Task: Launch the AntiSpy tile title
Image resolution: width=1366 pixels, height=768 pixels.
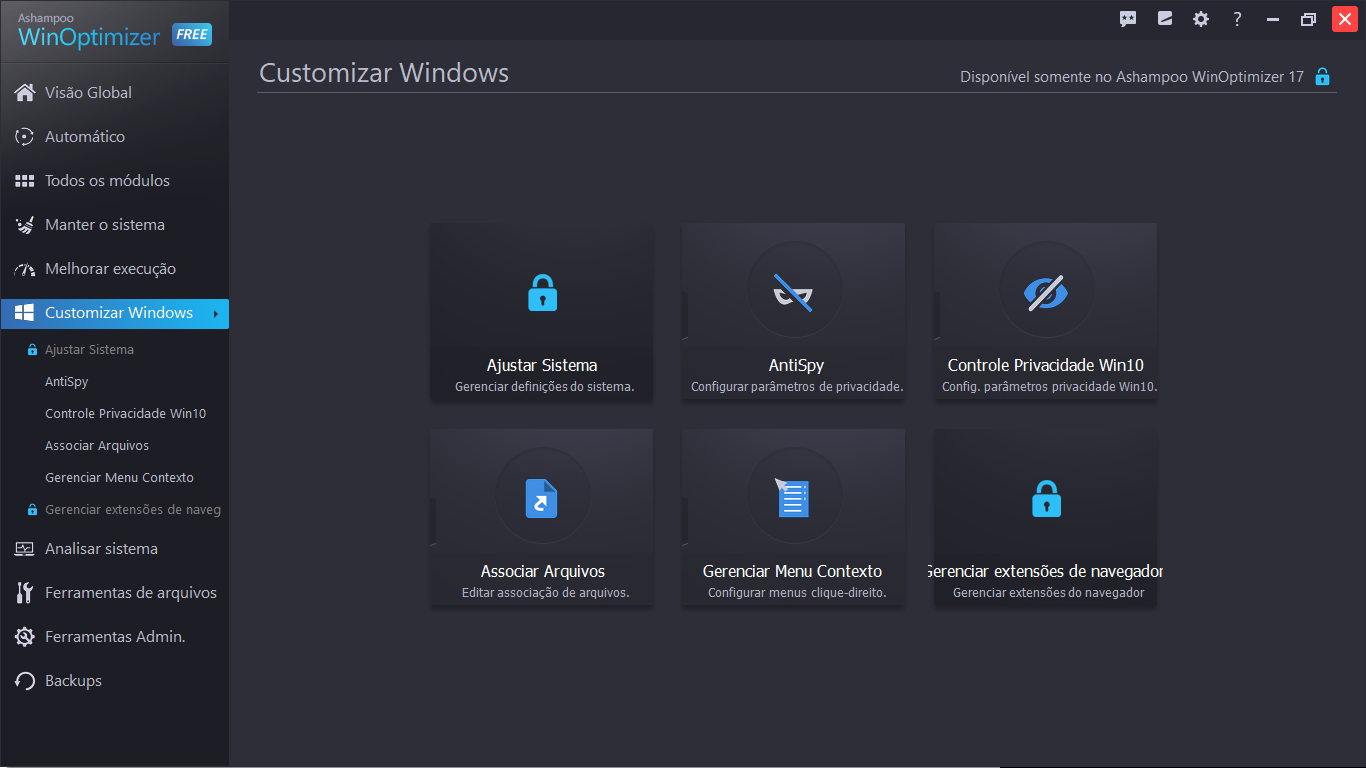Action: pyautogui.click(x=796, y=365)
